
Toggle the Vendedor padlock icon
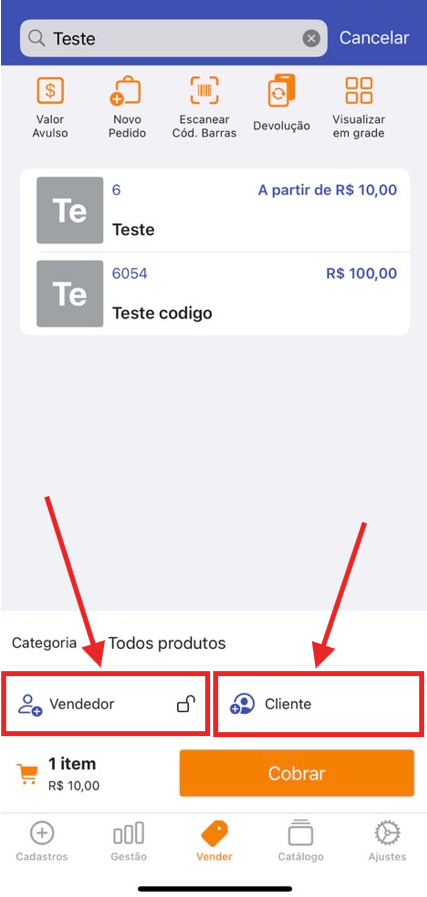click(x=185, y=704)
